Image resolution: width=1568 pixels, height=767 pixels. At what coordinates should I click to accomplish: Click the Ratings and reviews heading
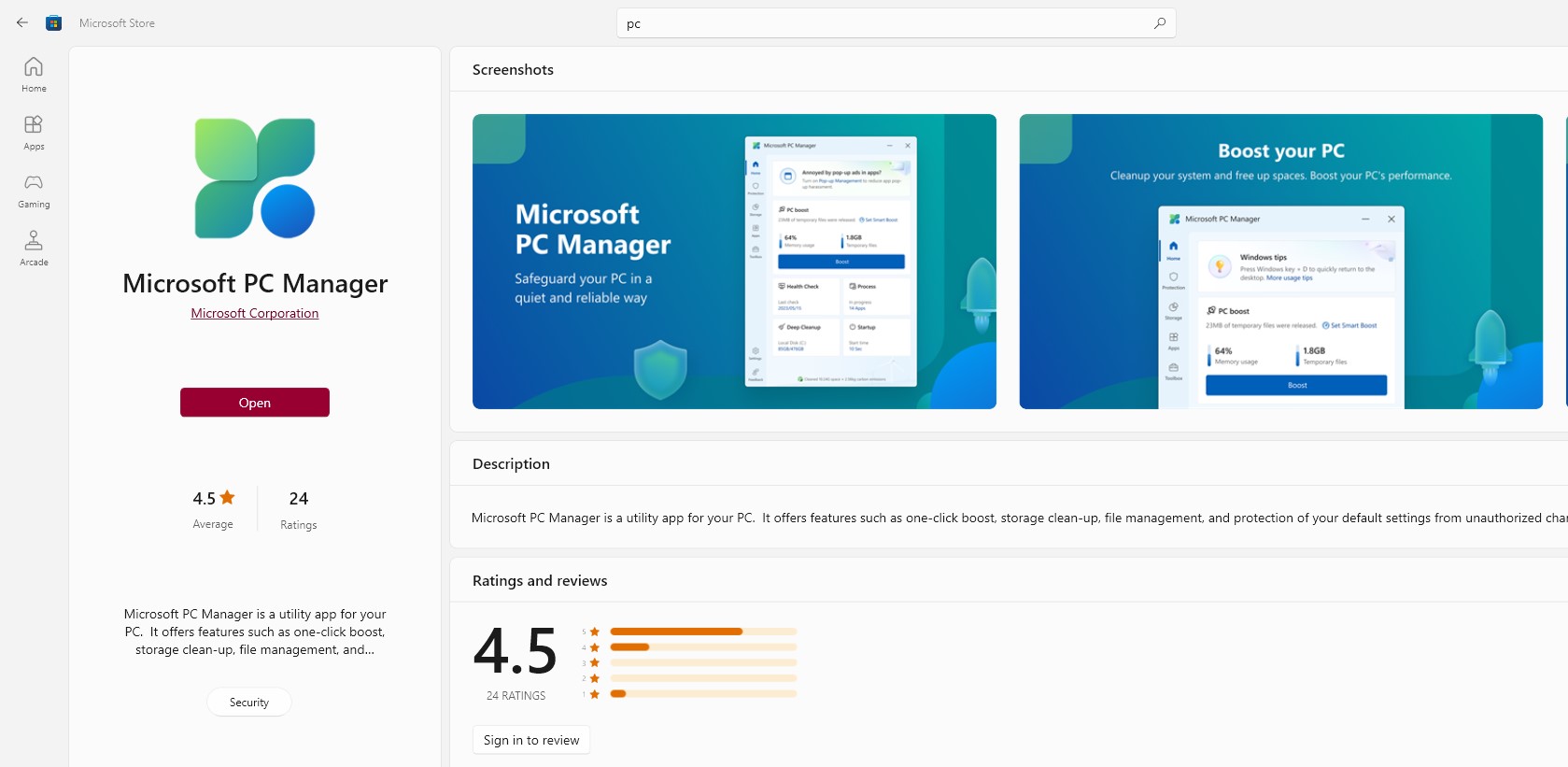(540, 580)
